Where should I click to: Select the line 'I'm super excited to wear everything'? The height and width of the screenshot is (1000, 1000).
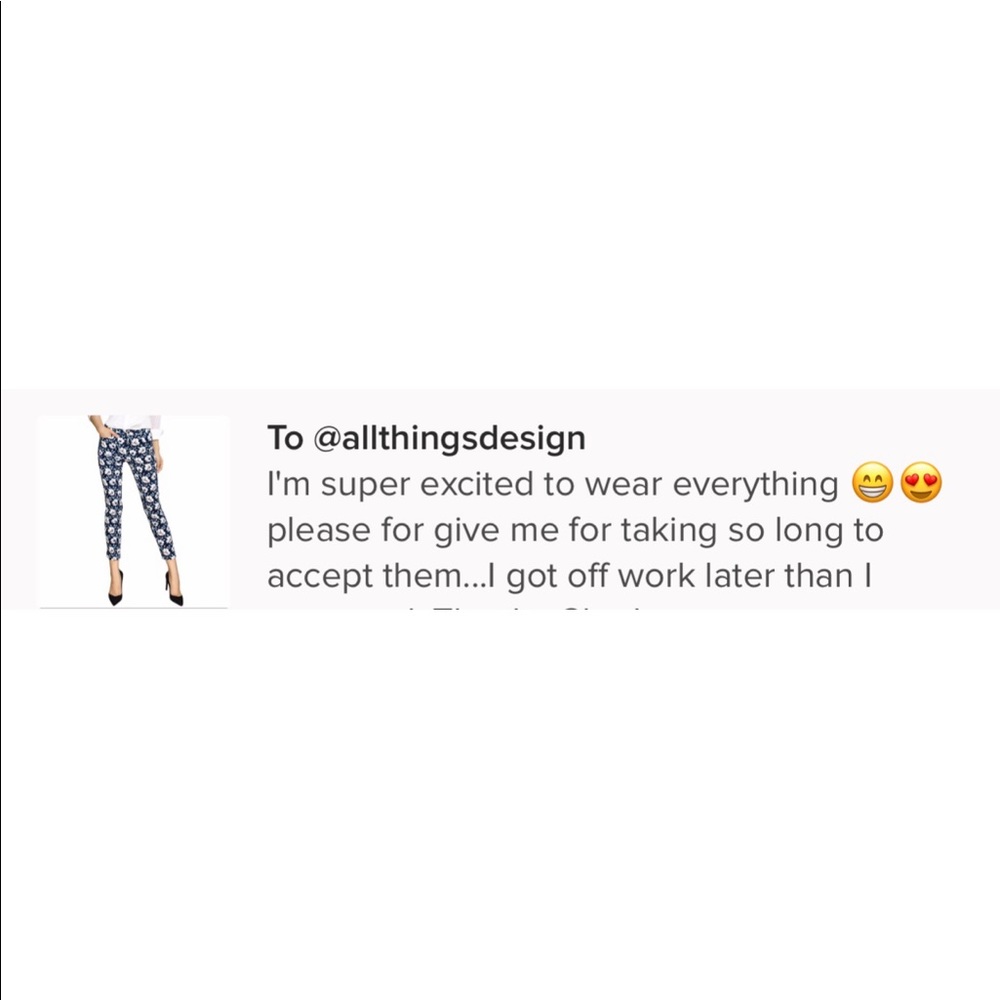(552, 485)
